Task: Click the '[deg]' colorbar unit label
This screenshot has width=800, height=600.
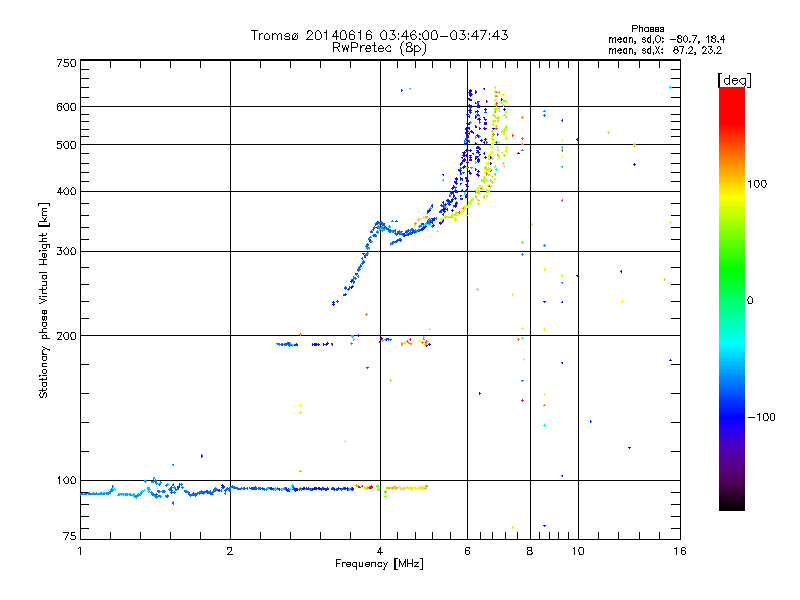Action: tap(734, 80)
